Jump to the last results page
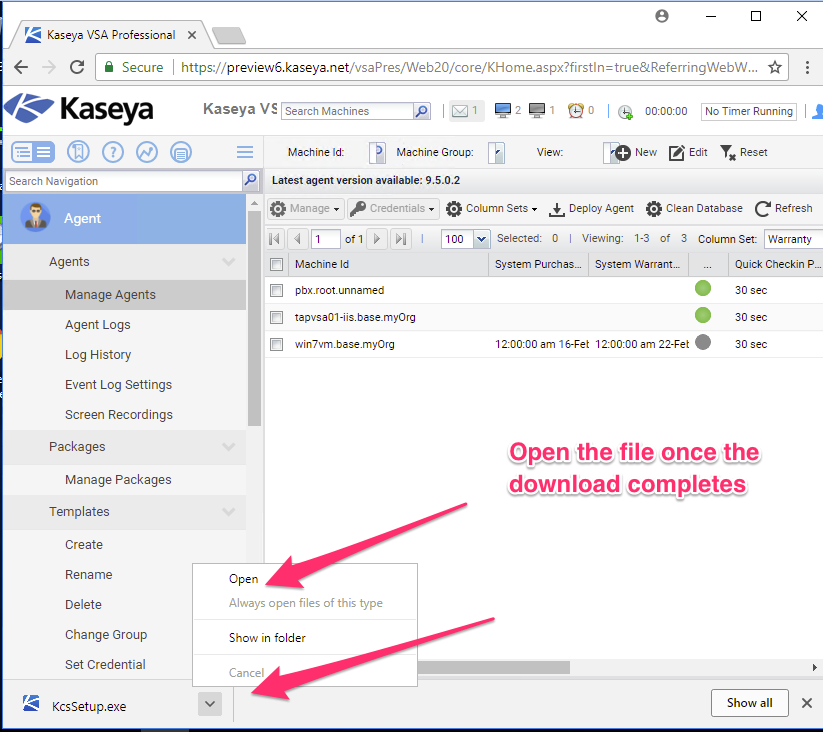 (400, 239)
